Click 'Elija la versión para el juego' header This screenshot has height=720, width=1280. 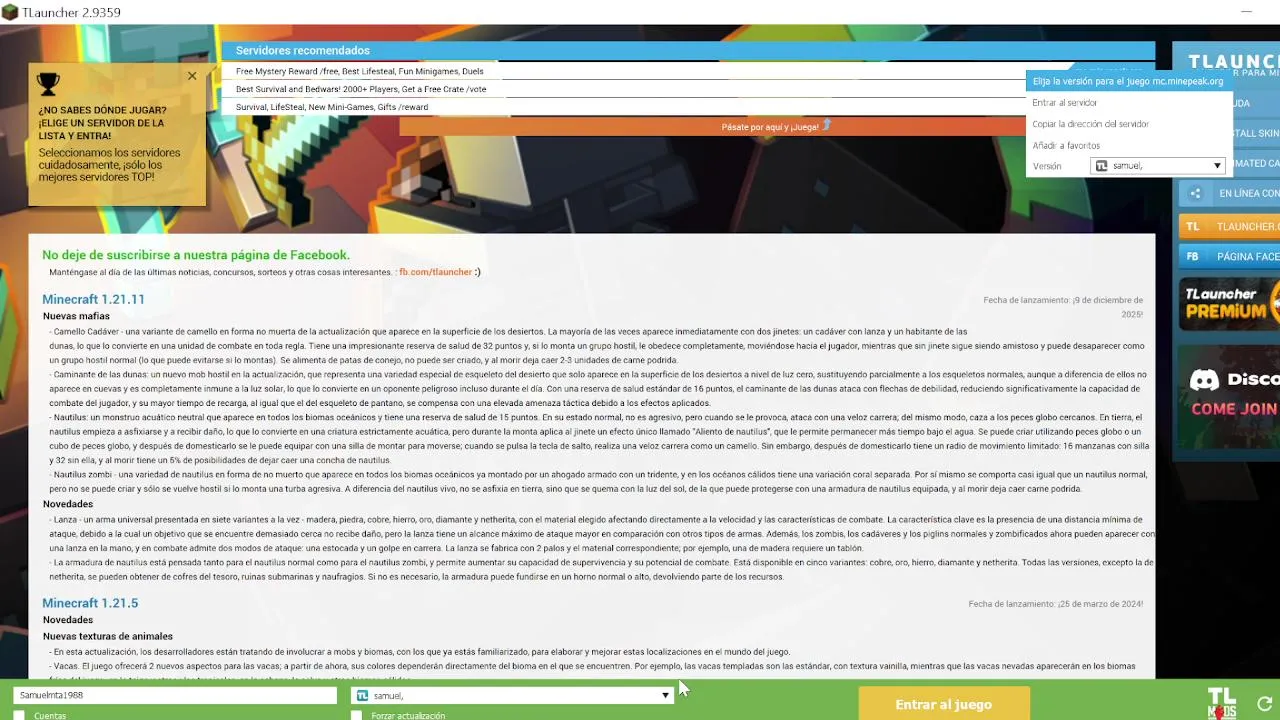1128,81
